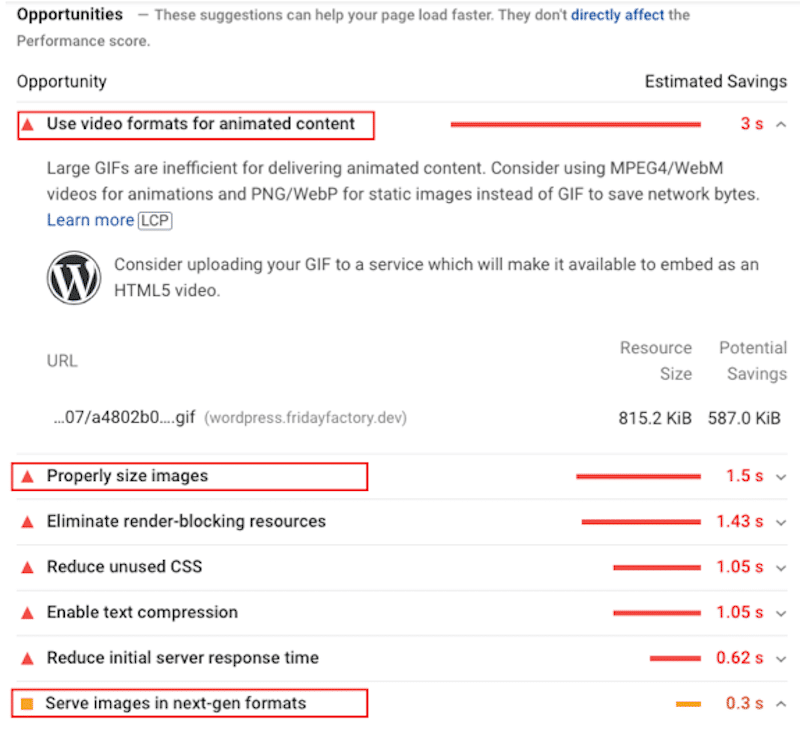
Task: Collapse the Use video formats audit chevron
Action: click(781, 125)
